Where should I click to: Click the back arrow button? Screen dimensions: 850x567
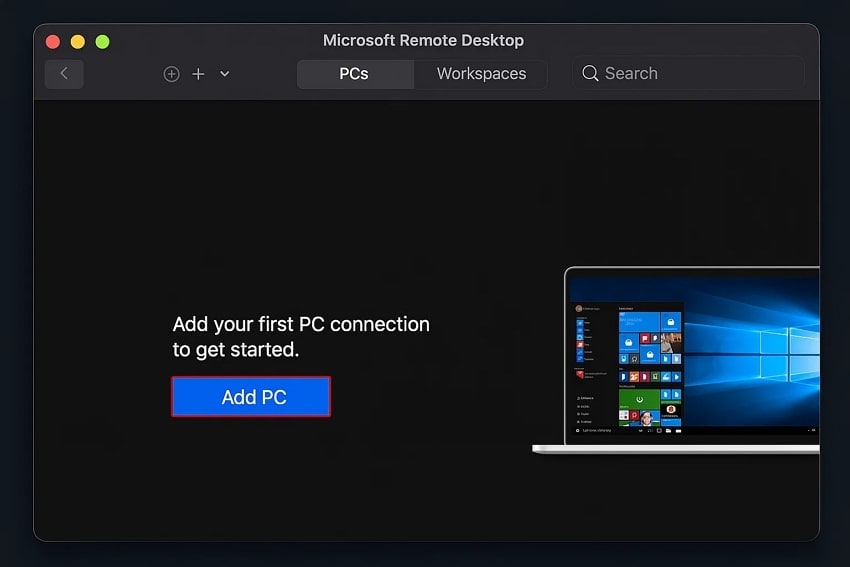point(64,74)
